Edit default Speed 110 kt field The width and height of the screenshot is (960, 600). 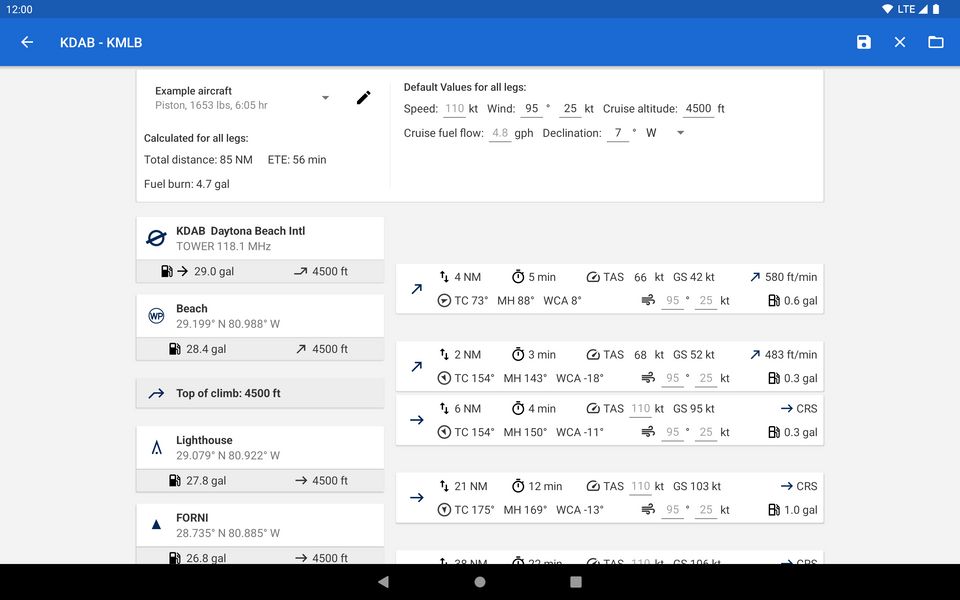coord(454,109)
